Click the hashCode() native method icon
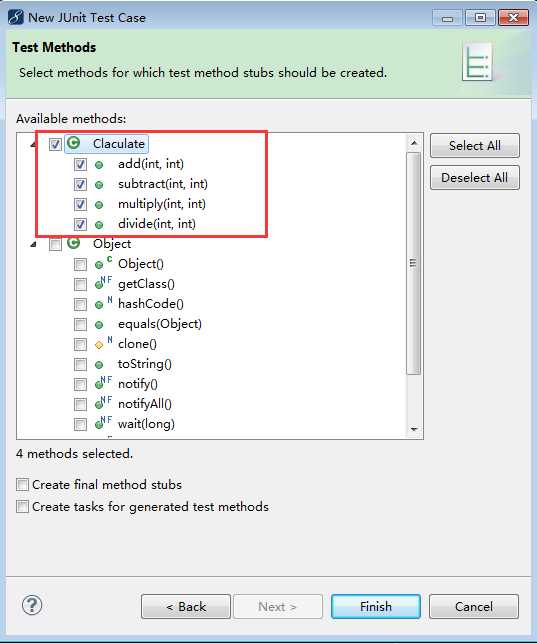537x644 pixels. pyautogui.click(x=103, y=303)
